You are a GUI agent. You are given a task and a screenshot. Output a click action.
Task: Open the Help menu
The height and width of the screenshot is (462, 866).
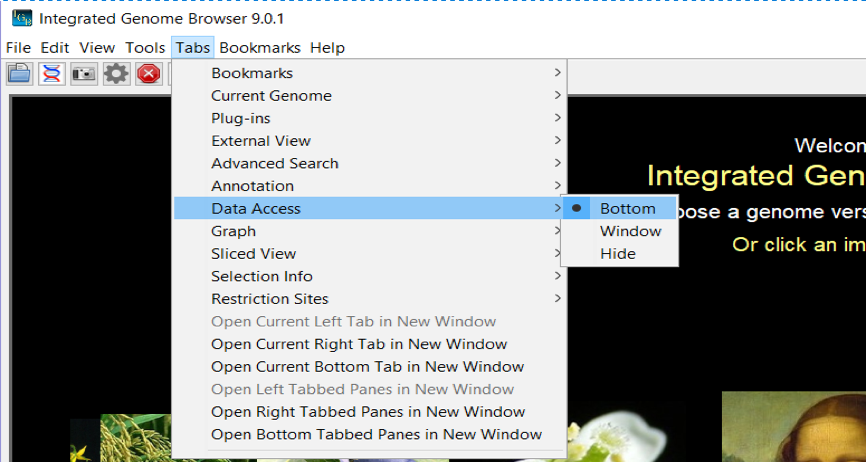pyautogui.click(x=327, y=47)
